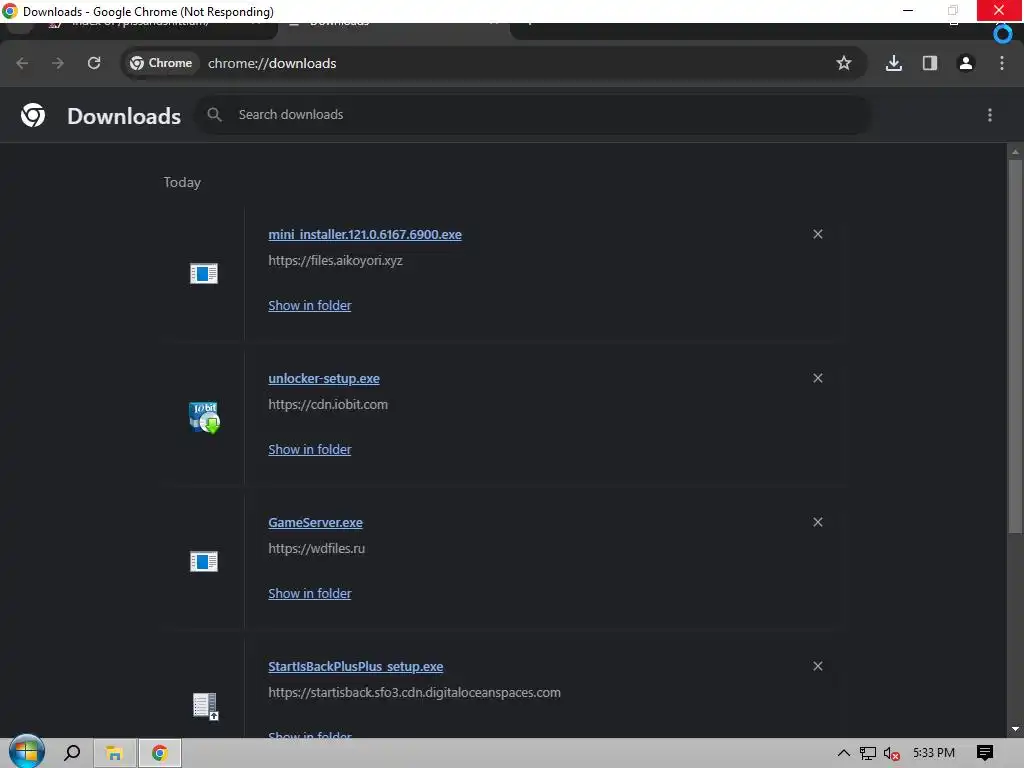
Task: Show GameServer.exe in folder
Action: click(x=310, y=594)
